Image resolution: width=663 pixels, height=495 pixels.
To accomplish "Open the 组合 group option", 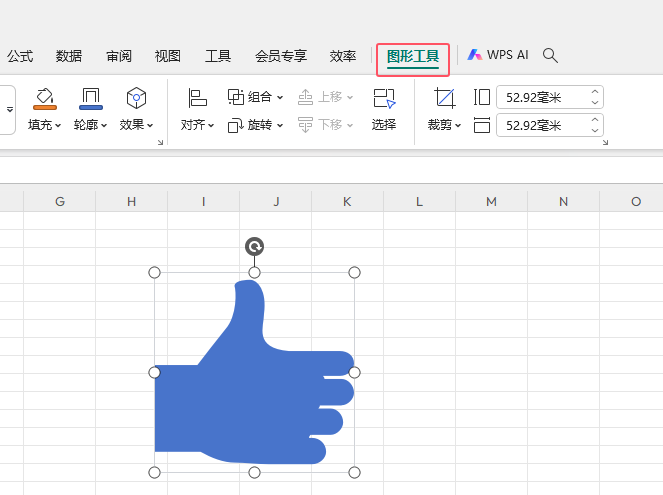I will click(255, 97).
